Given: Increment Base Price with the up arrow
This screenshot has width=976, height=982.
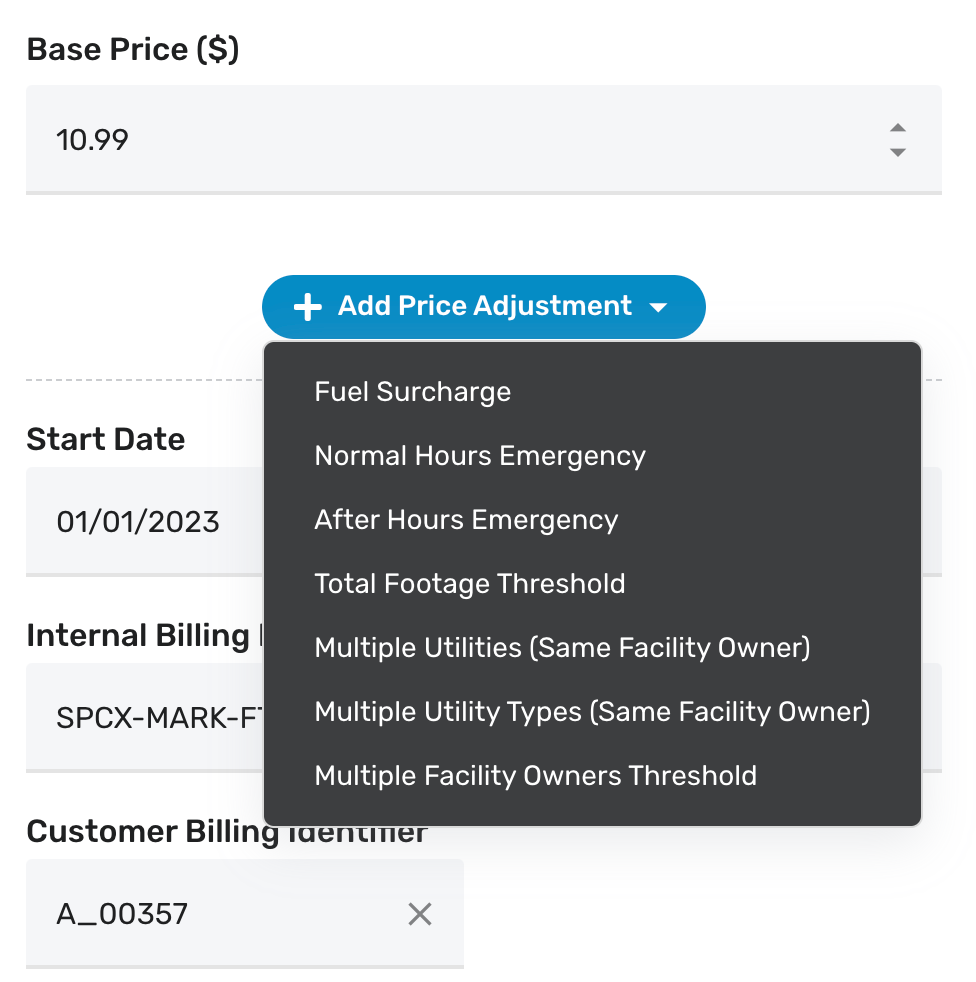Looking at the screenshot, I should click(x=897, y=128).
